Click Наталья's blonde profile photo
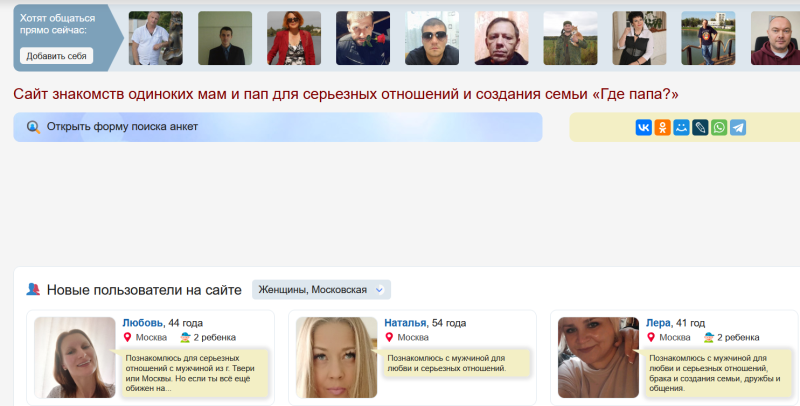 point(337,358)
